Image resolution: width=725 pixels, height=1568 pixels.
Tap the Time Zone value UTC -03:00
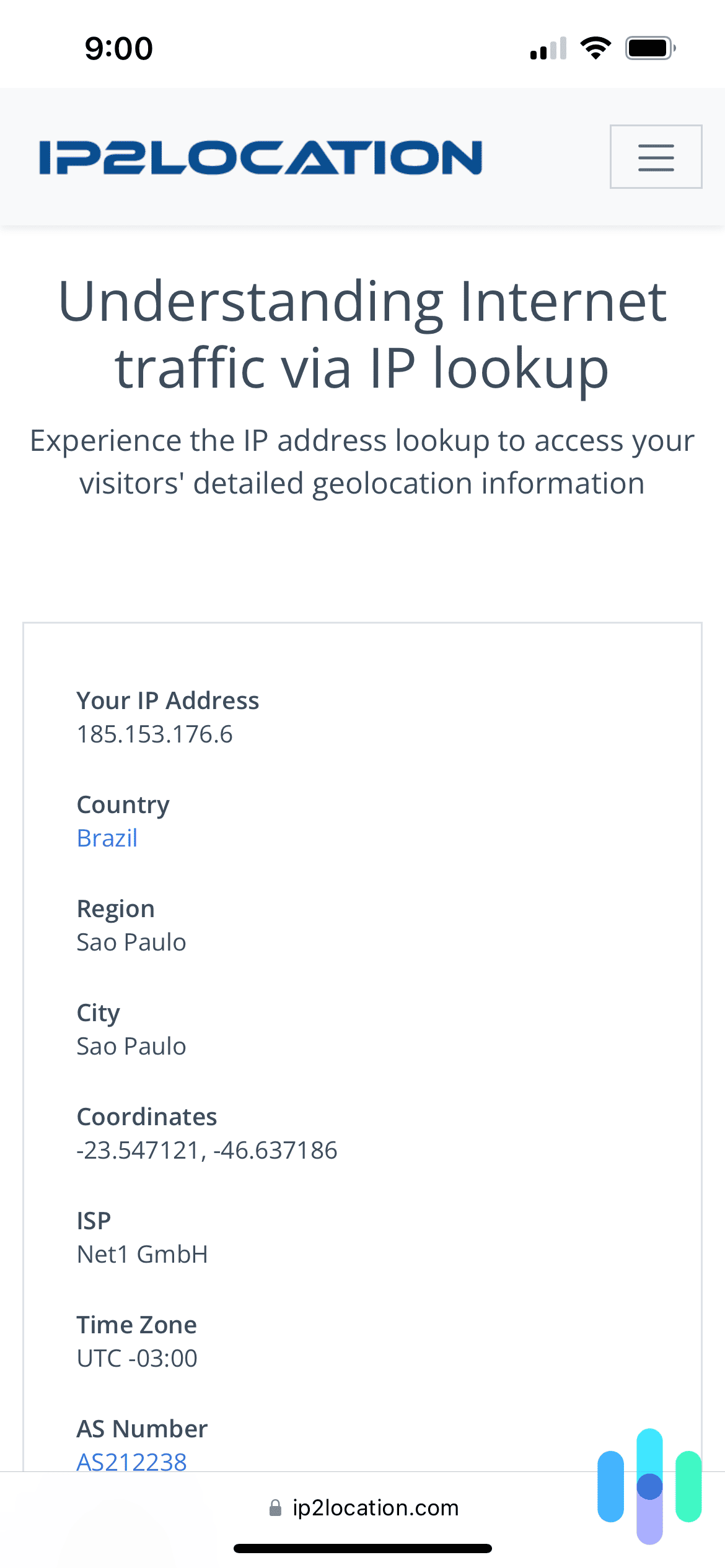coord(136,1358)
